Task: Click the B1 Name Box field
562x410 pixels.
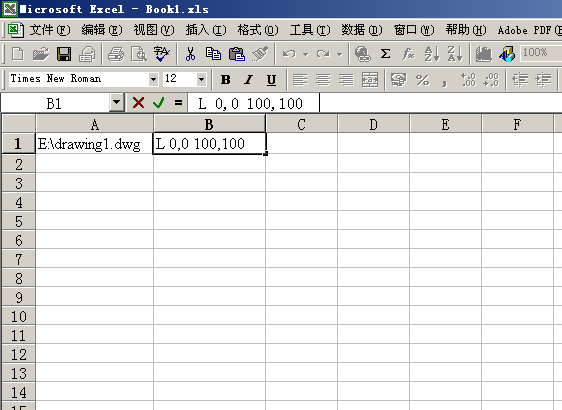Action: tap(54, 103)
